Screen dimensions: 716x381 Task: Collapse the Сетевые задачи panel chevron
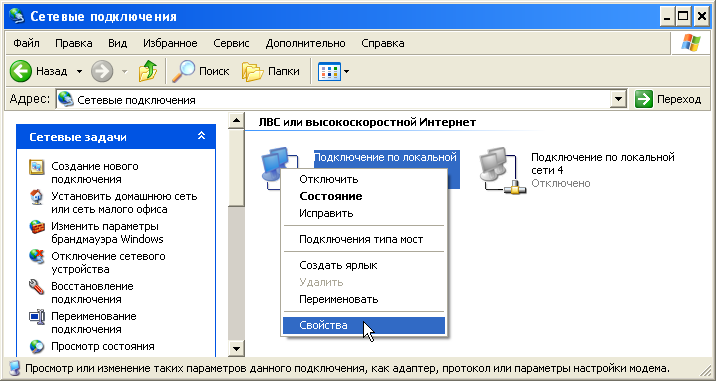tap(201, 136)
